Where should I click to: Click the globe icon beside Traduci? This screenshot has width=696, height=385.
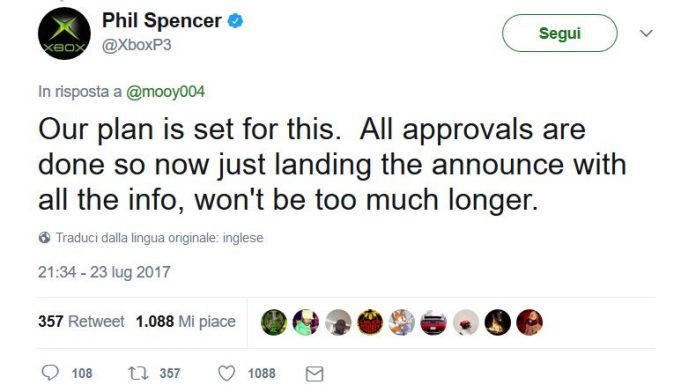pos(44,238)
